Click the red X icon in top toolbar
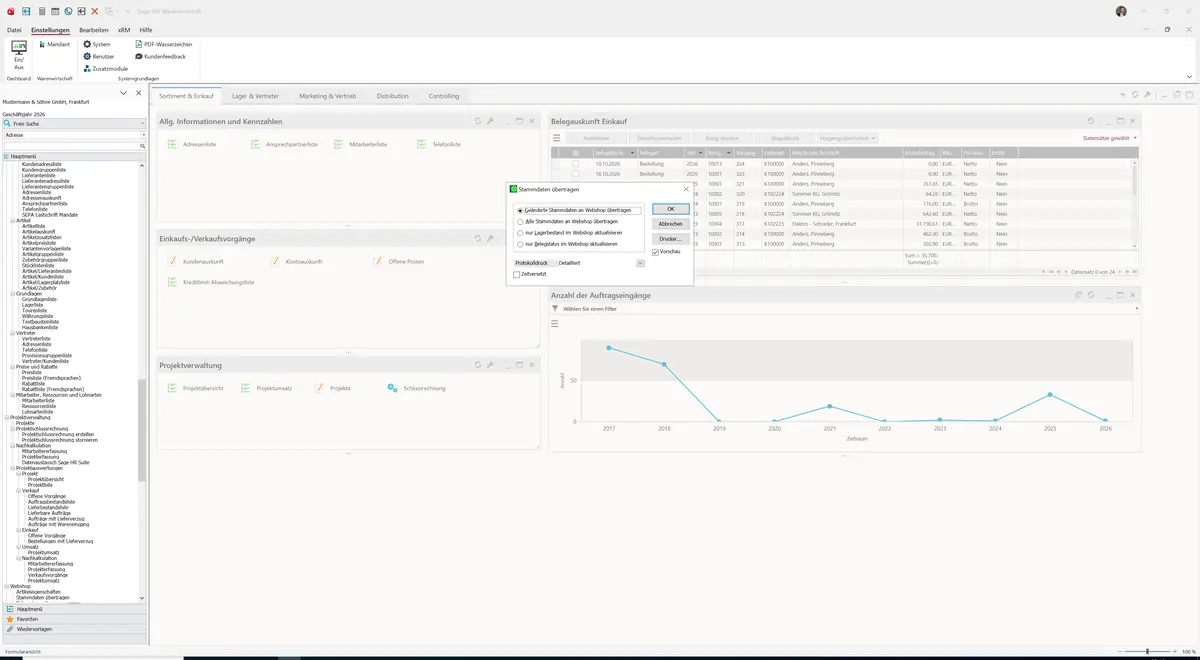 (x=95, y=11)
